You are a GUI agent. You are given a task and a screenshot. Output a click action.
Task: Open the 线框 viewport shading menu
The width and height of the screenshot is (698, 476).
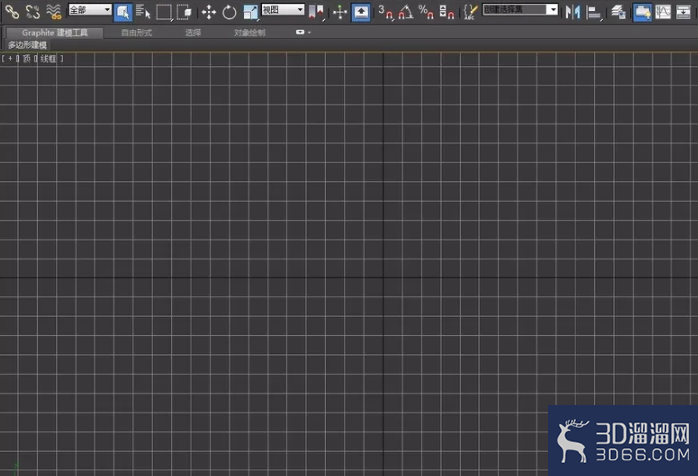48,58
